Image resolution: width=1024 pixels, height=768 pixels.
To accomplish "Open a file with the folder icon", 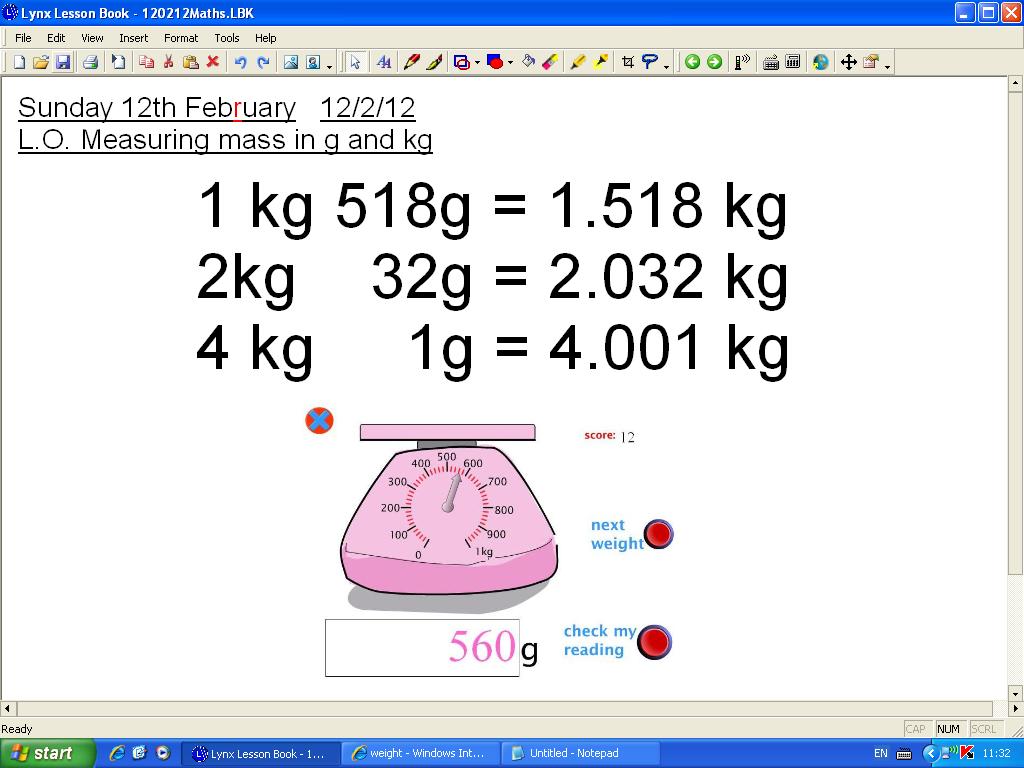I will pos(40,62).
